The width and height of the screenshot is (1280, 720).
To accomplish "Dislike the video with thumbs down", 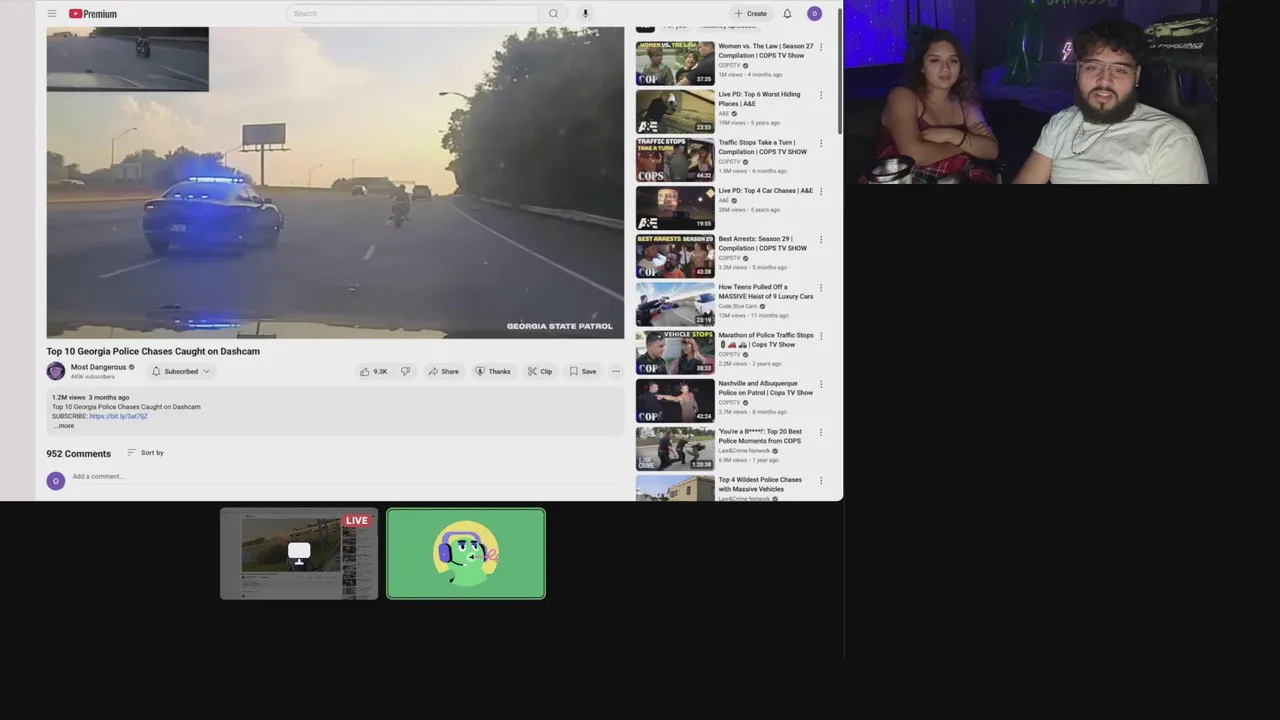I will [405, 371].
